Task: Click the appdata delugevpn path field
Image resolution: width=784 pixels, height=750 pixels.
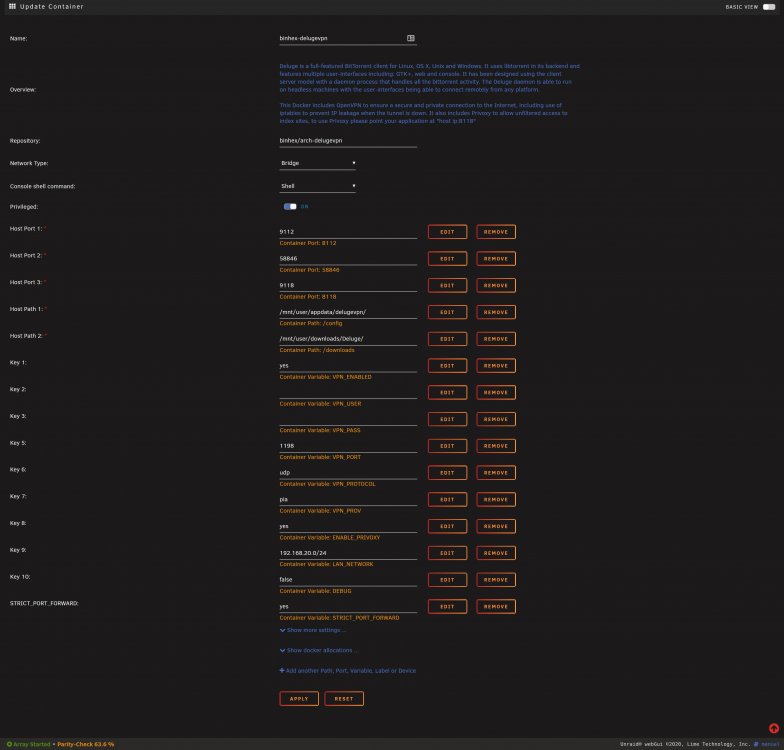Action: point(348,312)
